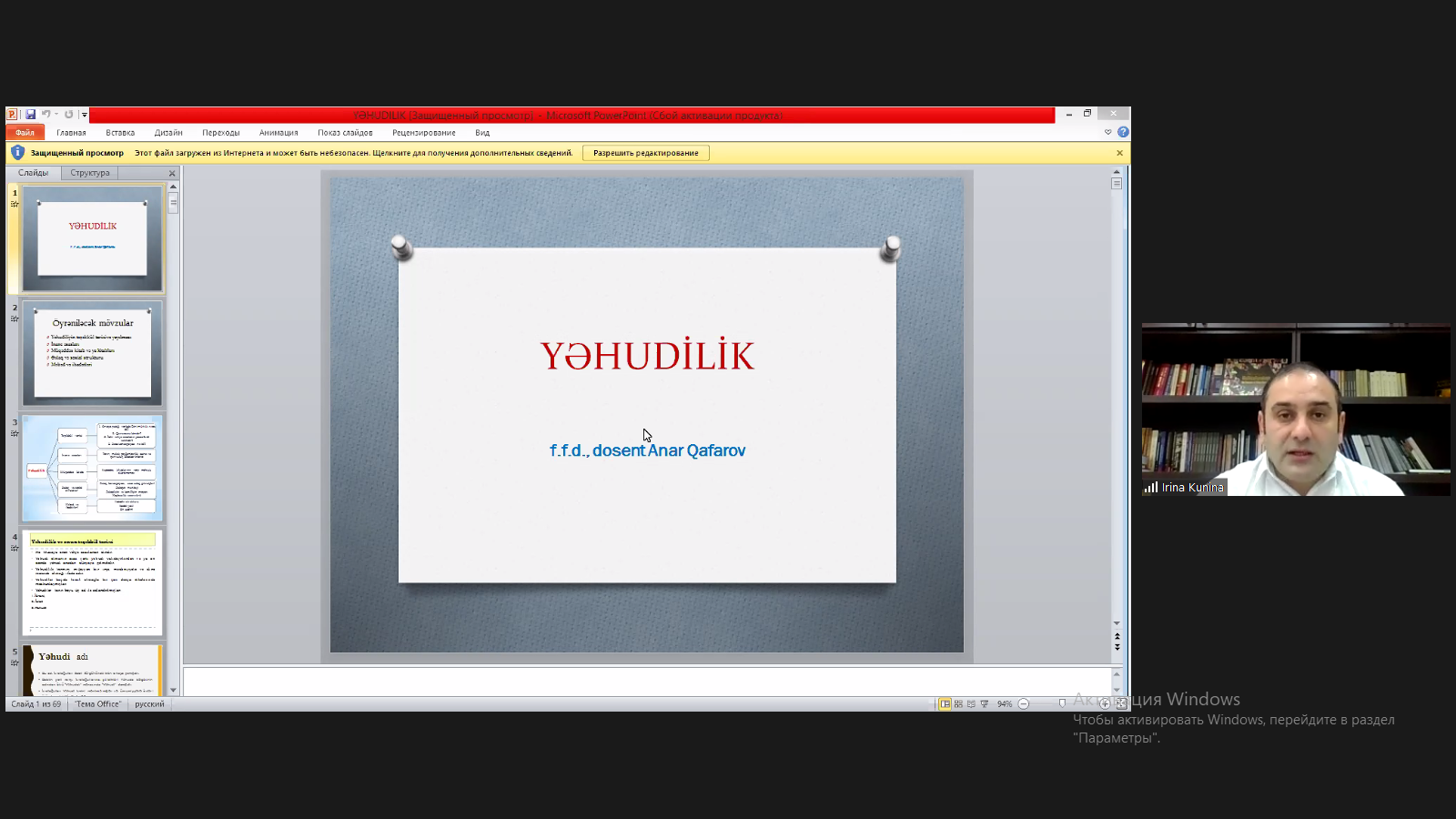This screenshot has width=1456, height=819.
Task: Open Customize Quick Access Toolbar dropdown
Action: tap(85, 115)
